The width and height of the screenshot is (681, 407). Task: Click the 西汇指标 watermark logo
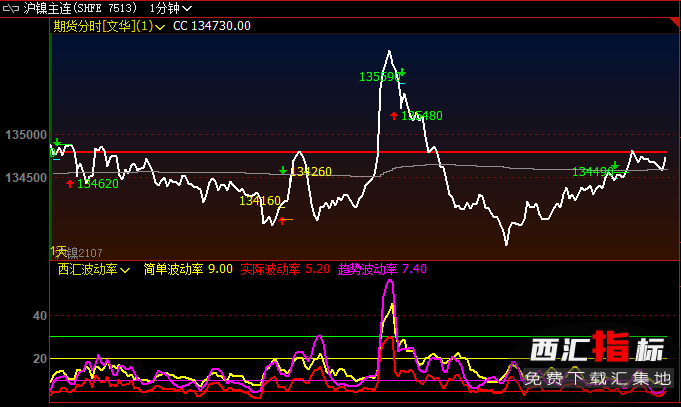[597, 351]
